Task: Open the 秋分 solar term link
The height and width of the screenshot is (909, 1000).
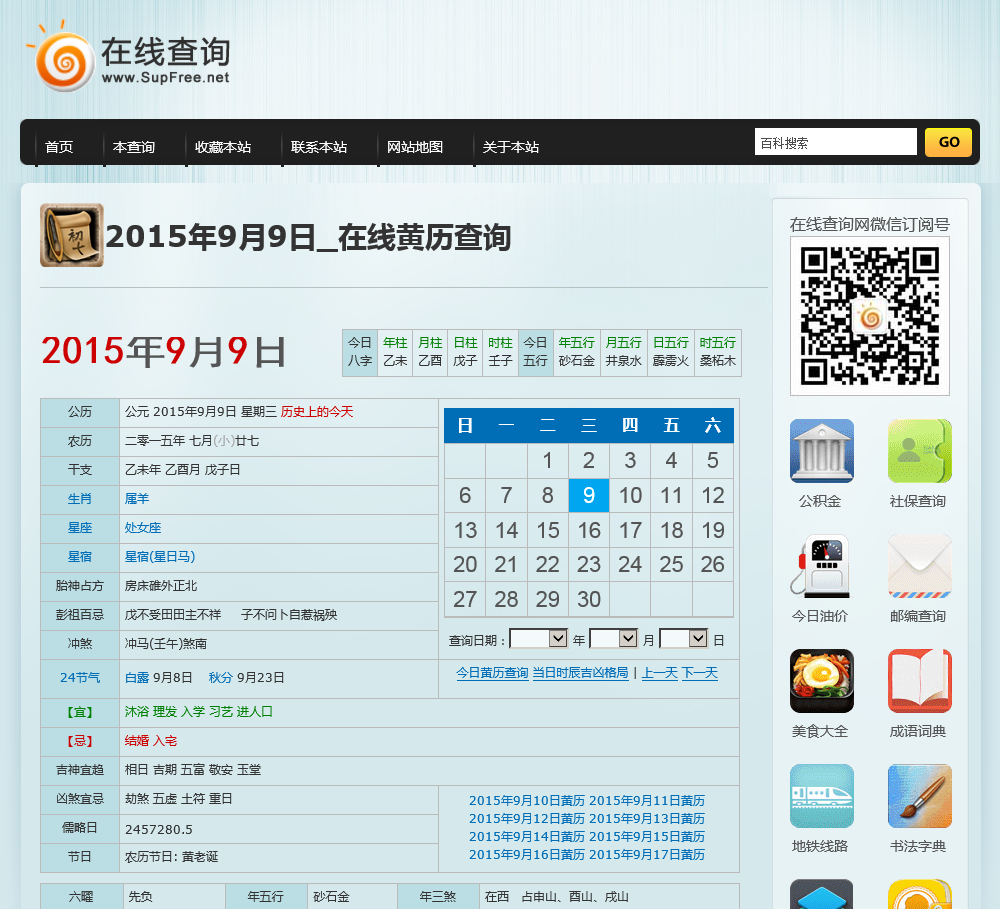Action: pyautogui.click(x=220, y=677)
